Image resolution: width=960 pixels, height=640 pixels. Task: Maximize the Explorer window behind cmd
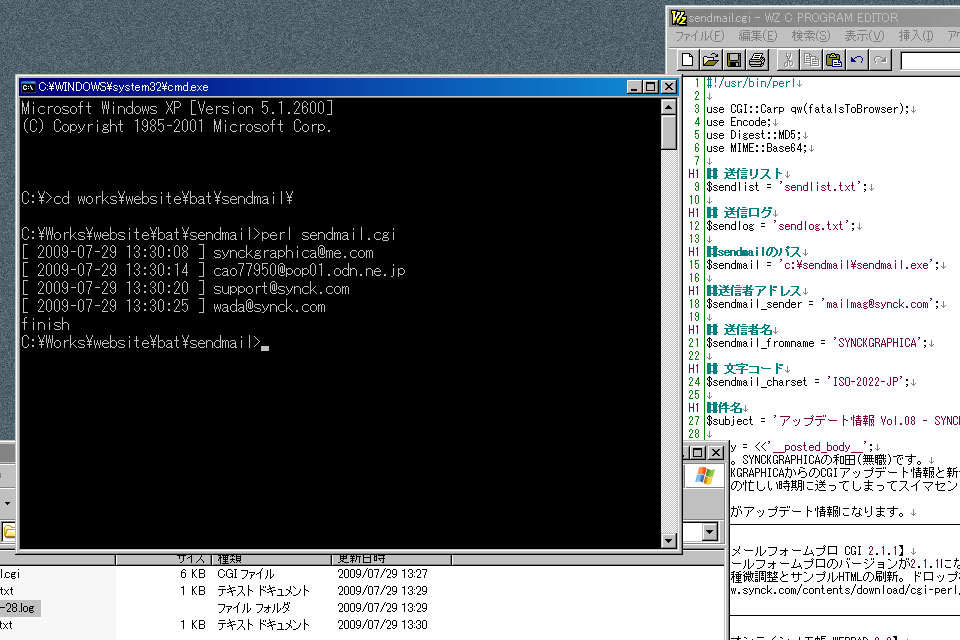pyautogui.click(x=698, y=453)
